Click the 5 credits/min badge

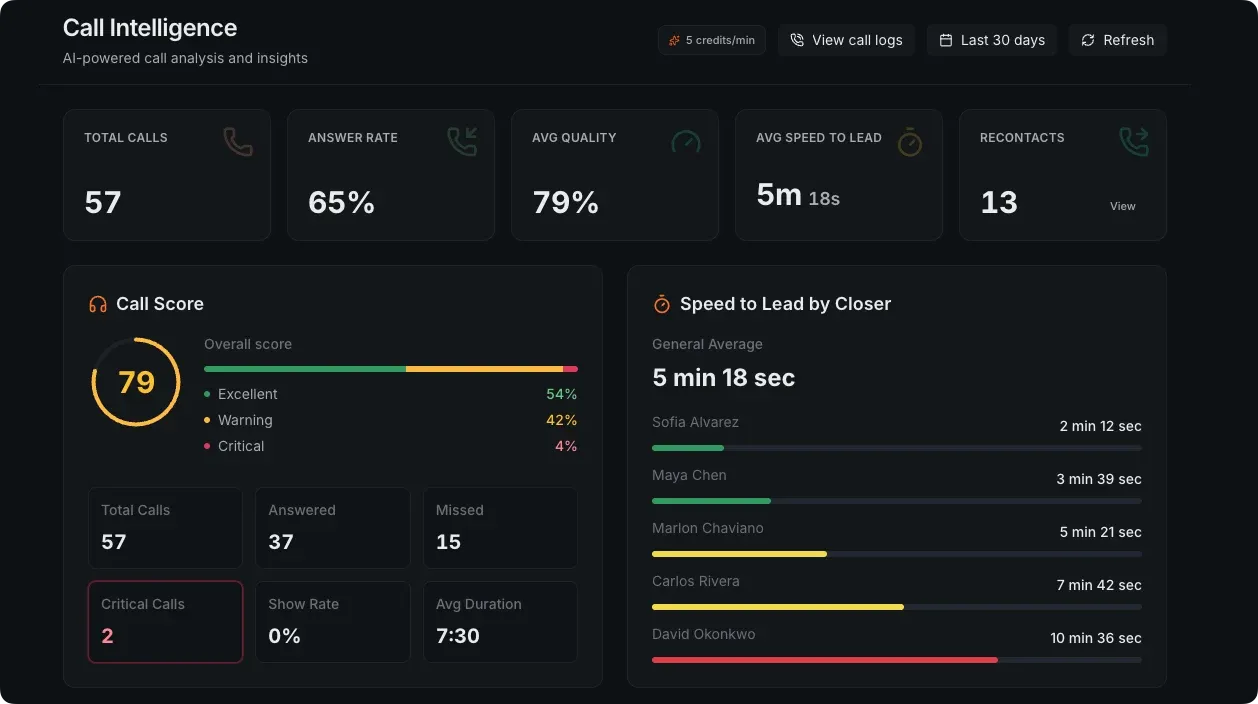pyautogui.click(x=712, y=40)
